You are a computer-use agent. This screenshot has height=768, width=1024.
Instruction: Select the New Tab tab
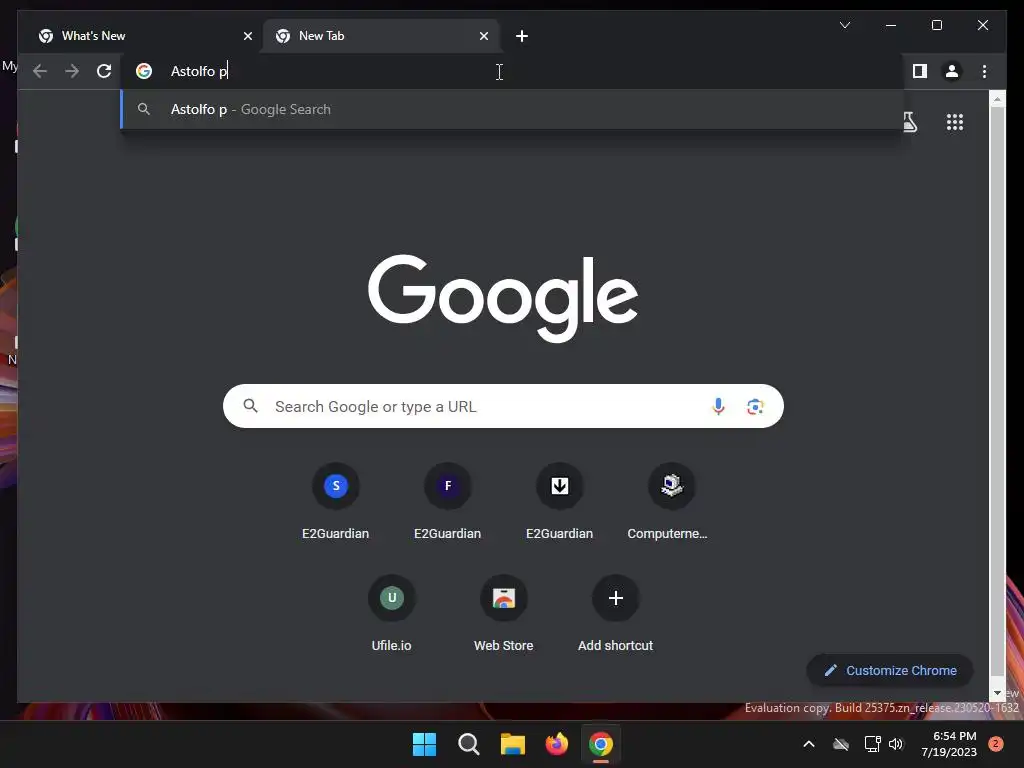click(x=381, y=36)
